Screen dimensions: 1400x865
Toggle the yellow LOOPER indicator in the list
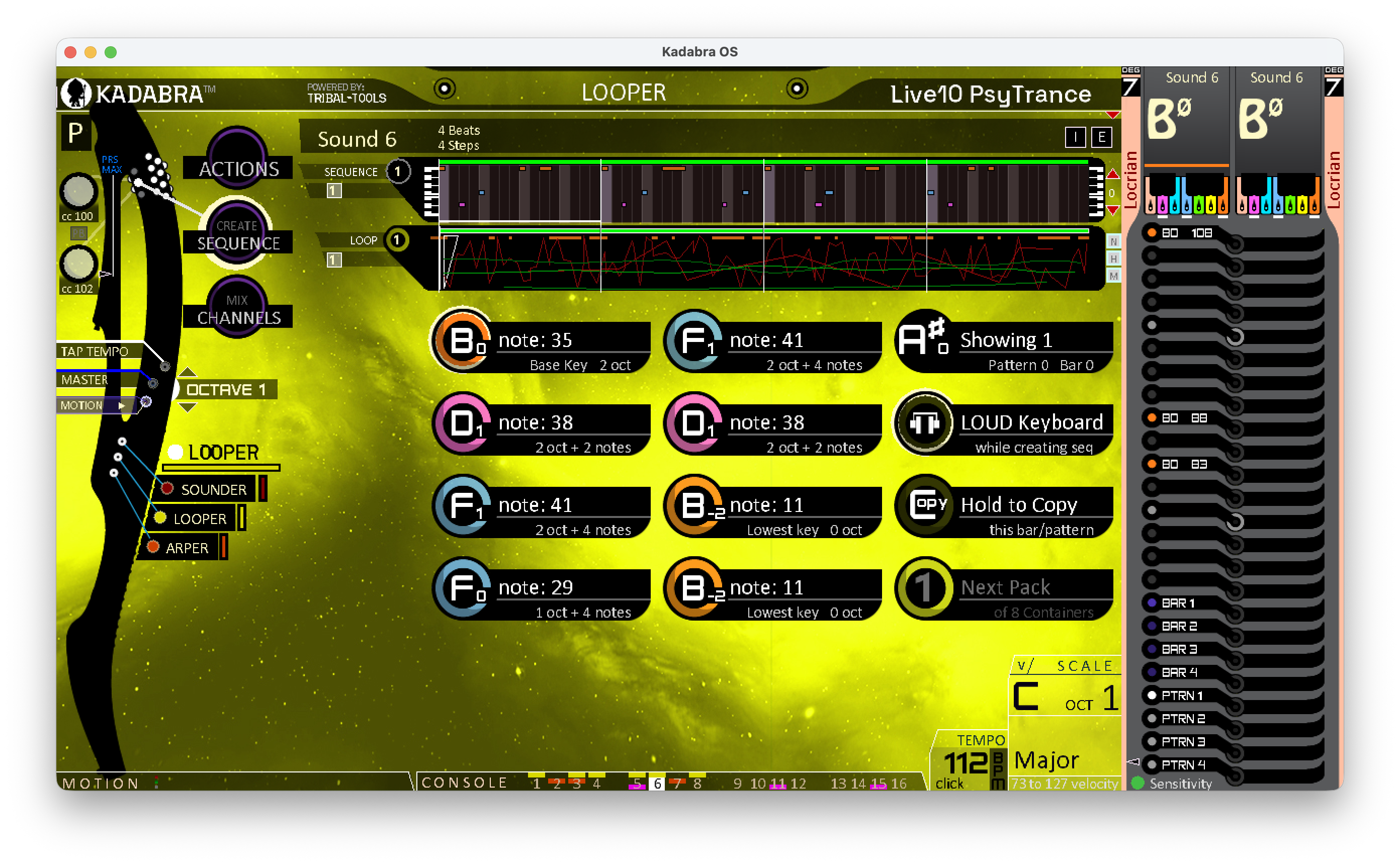(160, 517)
